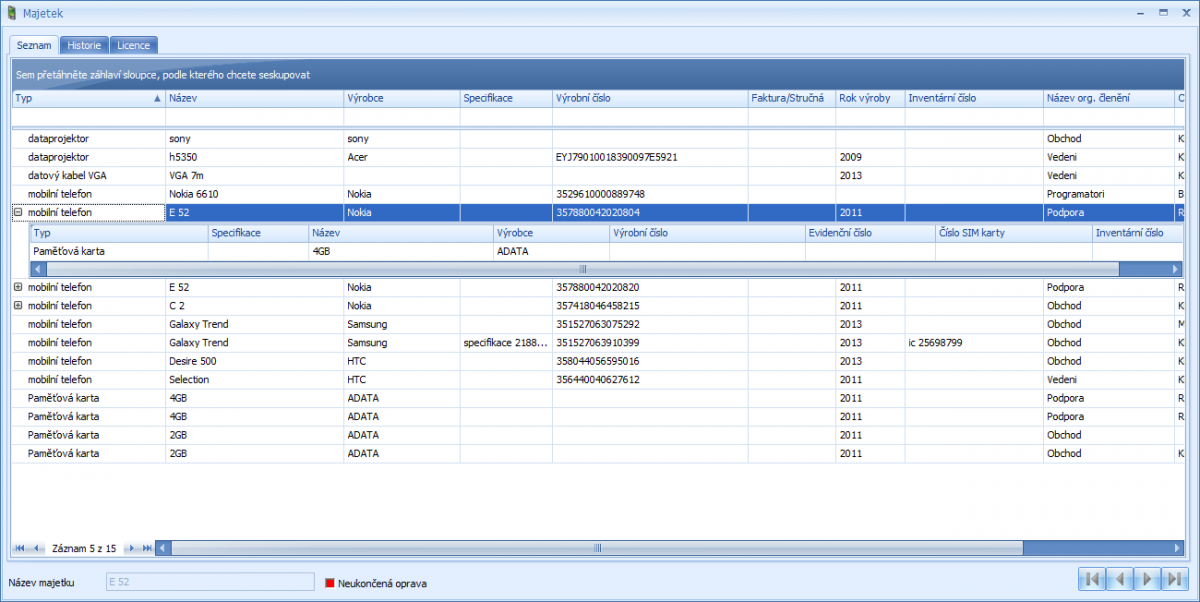Go to first record in grid navigator
This screenshot has width=1200, height=602.
coord(19,548)
